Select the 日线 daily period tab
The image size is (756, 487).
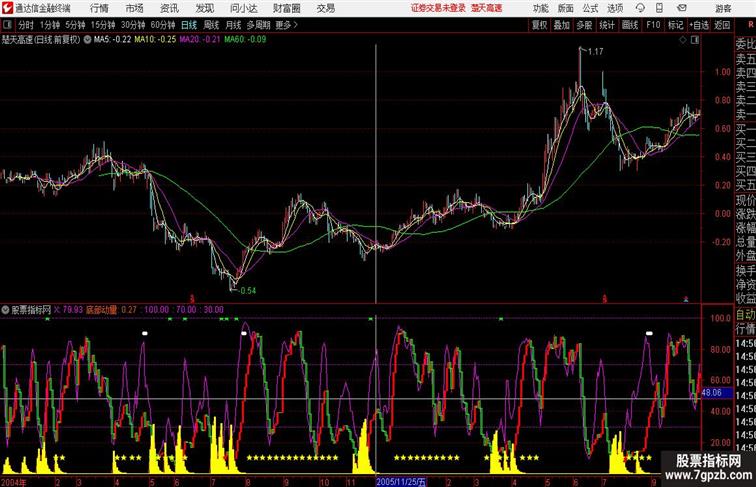click(x=189, y=25)
